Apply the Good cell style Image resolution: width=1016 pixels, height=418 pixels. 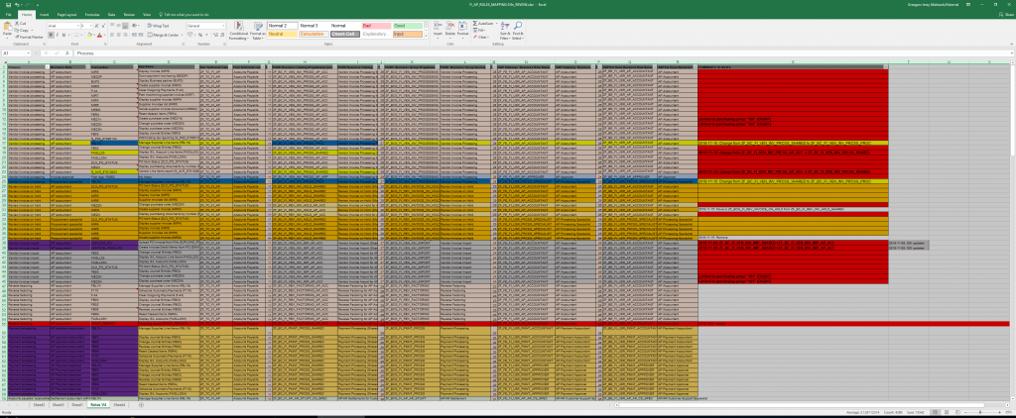tap(408, 26)
